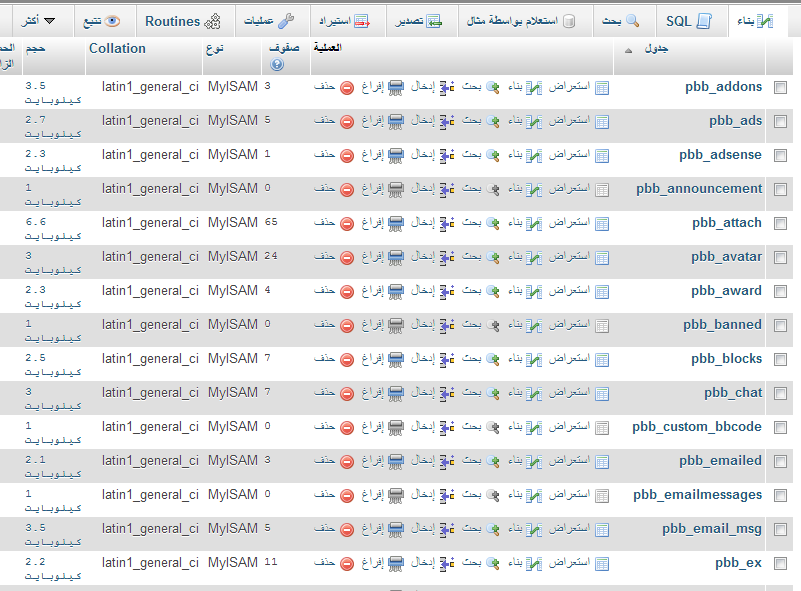Click the red drop icon for pbb_ex

[x=347, y=564]
